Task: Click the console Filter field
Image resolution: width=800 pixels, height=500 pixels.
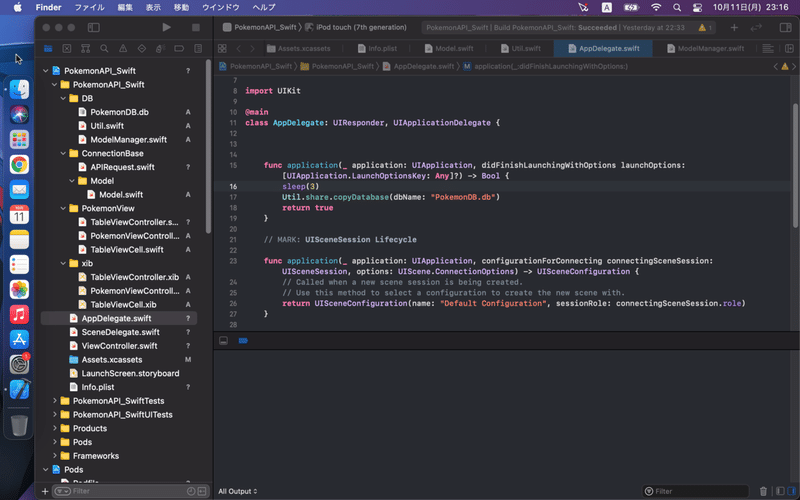Action: pyautogui.click(x=700, y=491)
